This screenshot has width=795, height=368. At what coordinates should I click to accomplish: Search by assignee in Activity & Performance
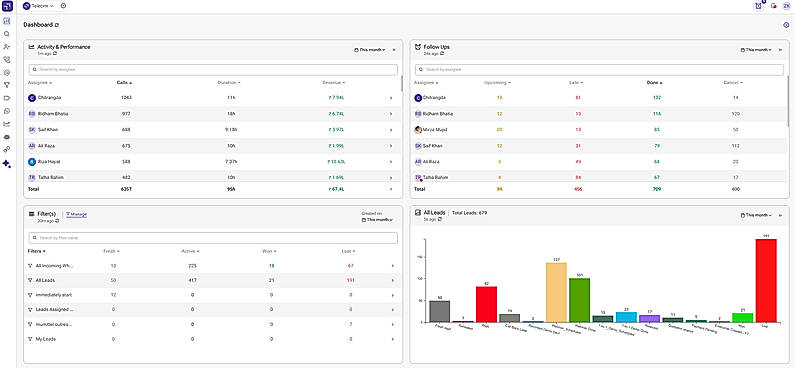coord(213,69)
